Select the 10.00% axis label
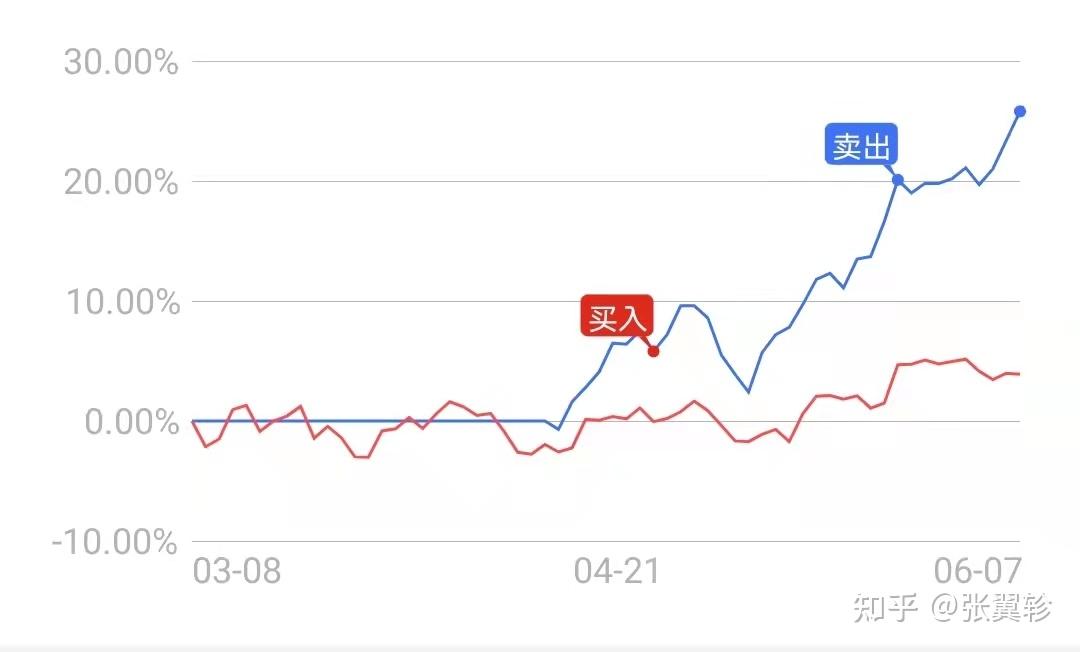Image resolution: width=1080 pixels, height=652 pixels. click(121, 302)
